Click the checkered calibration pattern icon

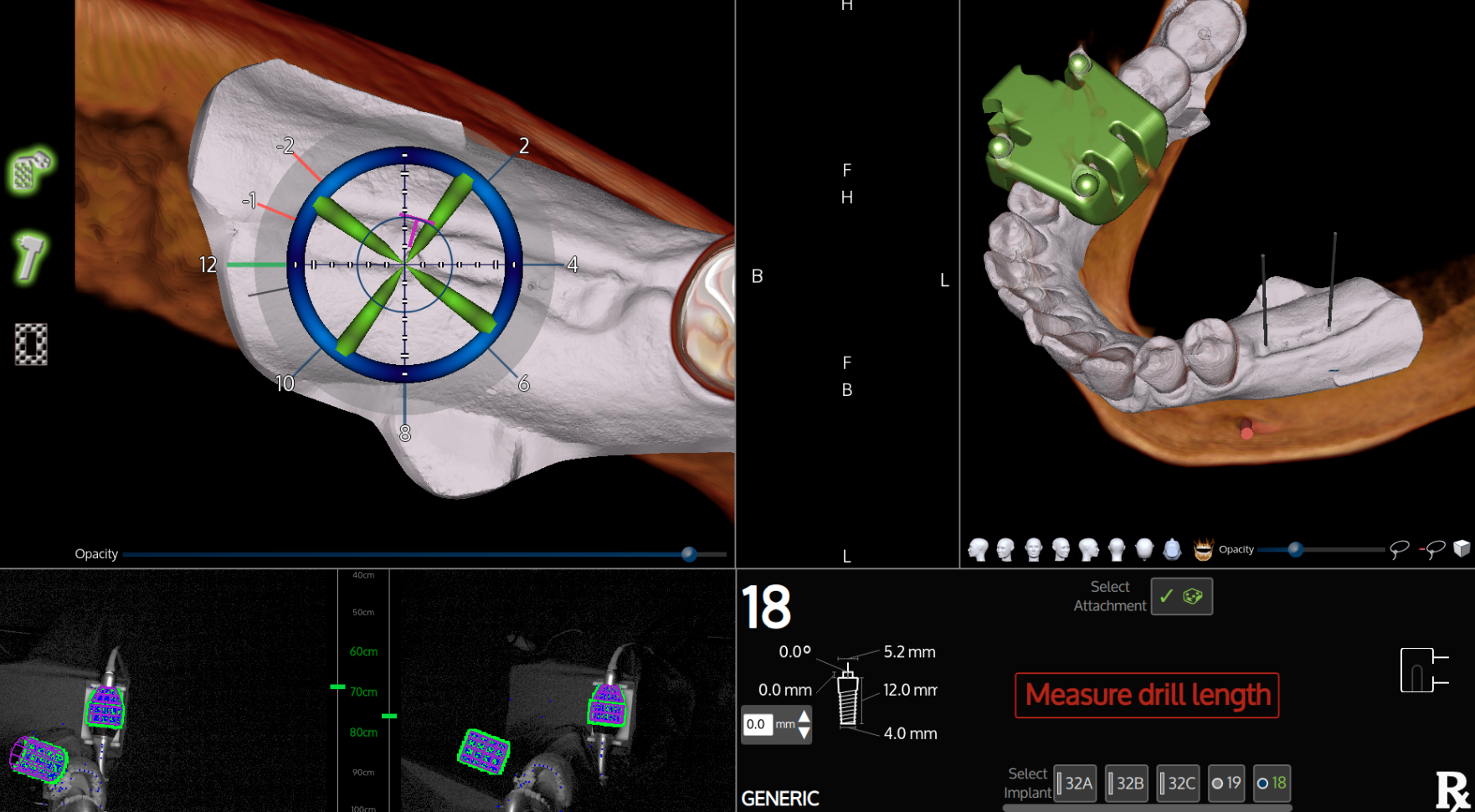point(31,344)
